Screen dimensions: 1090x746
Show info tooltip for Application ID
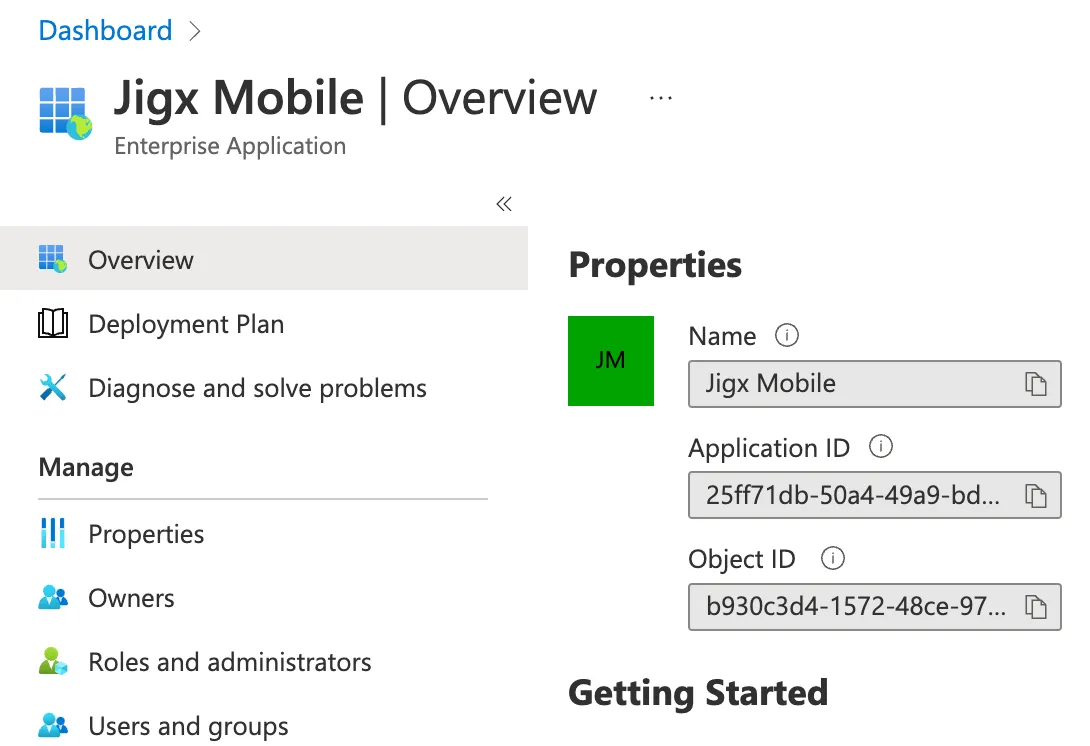[x=881, y=446]
